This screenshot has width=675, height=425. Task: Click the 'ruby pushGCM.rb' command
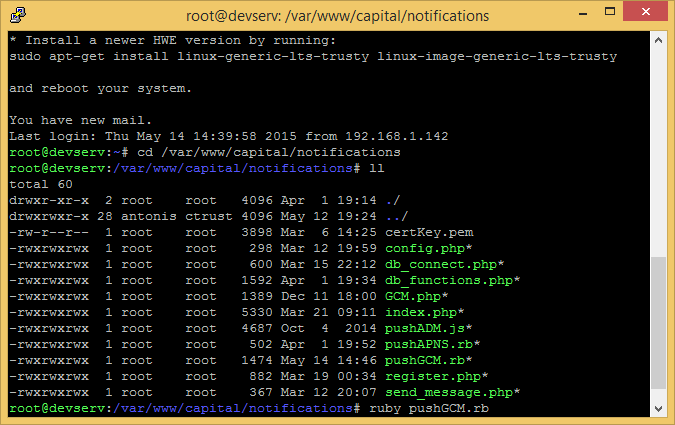coord(429,408)
